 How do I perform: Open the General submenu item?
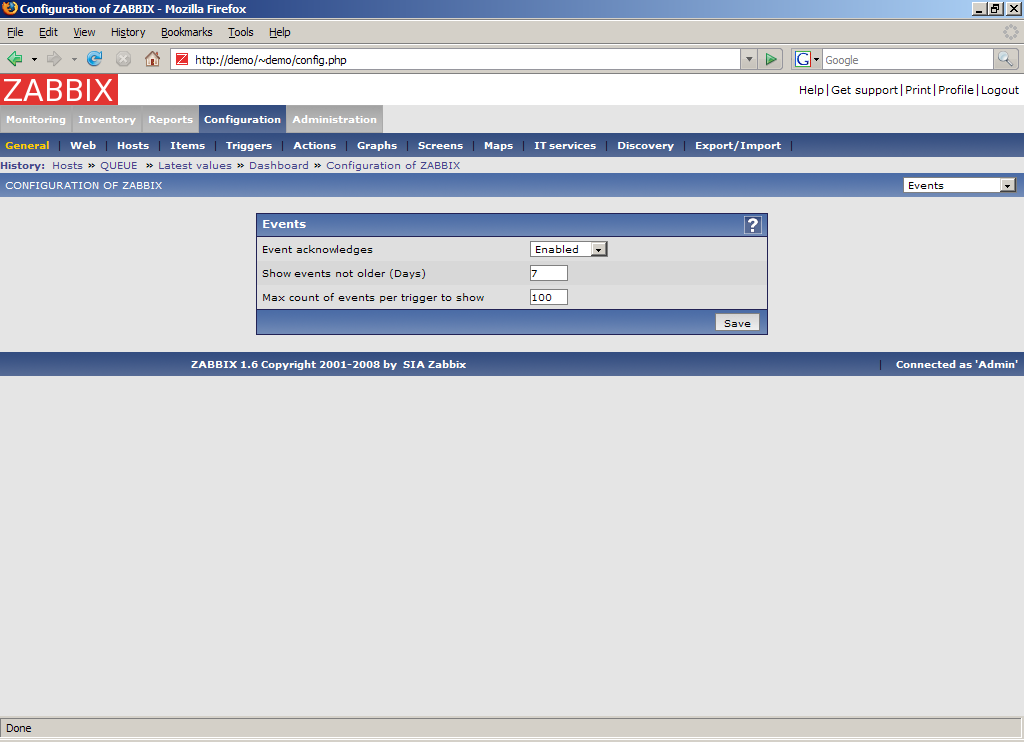coord(27,146)
